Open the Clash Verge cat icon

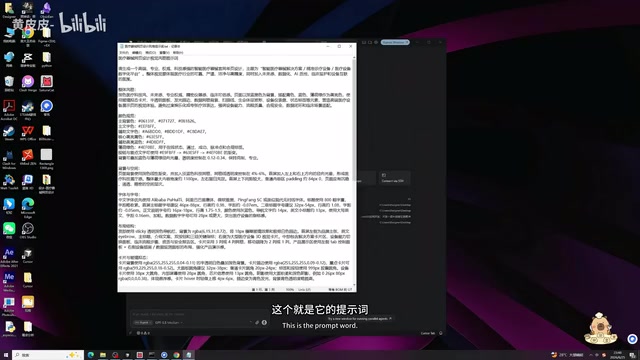tap(28, 84)
